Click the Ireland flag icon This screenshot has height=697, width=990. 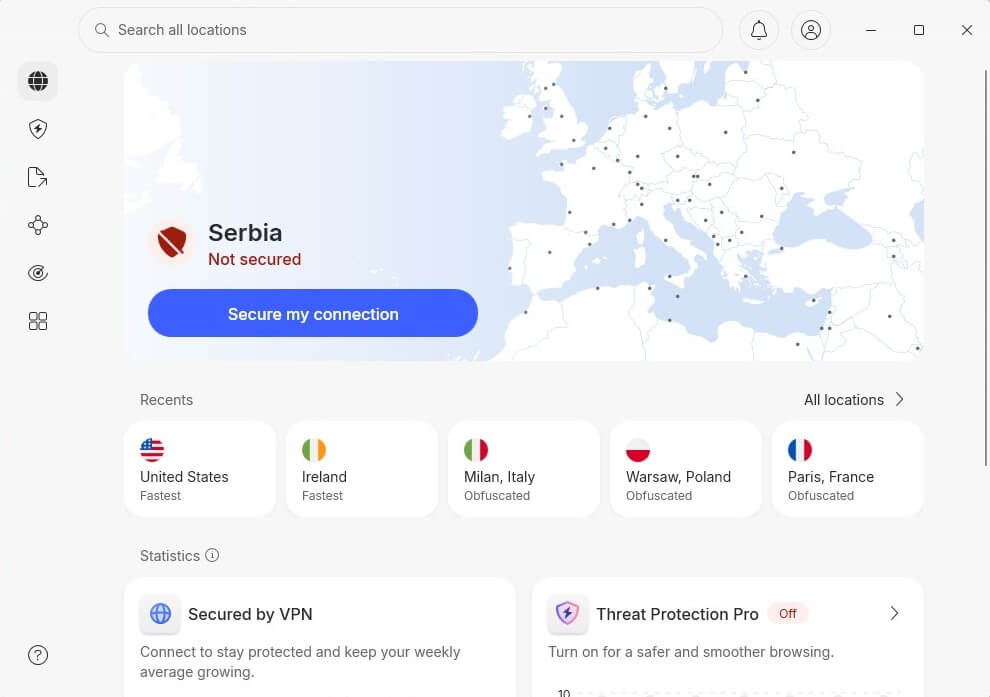point(314,450)
